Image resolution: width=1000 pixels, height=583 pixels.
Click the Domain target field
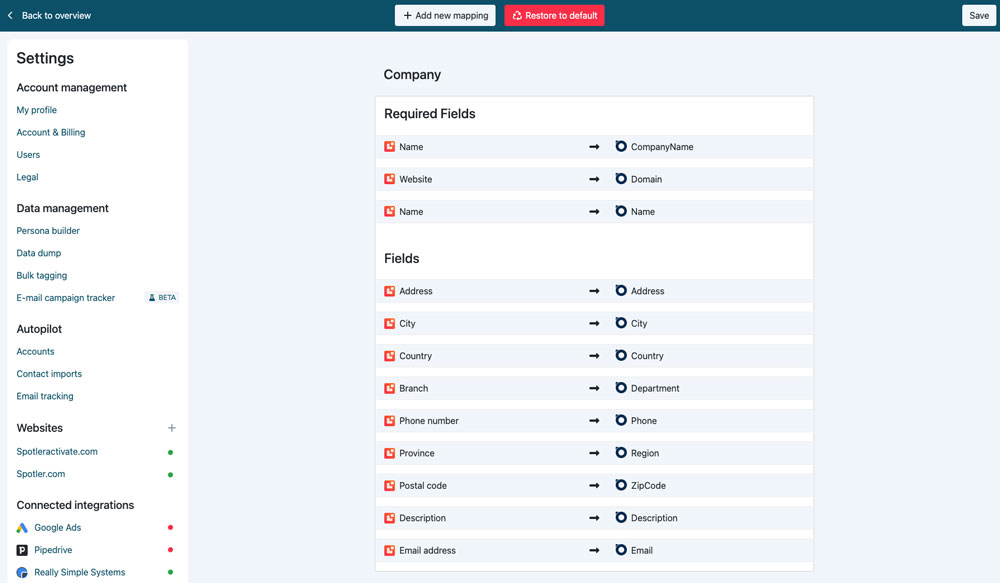coord(646,179)
